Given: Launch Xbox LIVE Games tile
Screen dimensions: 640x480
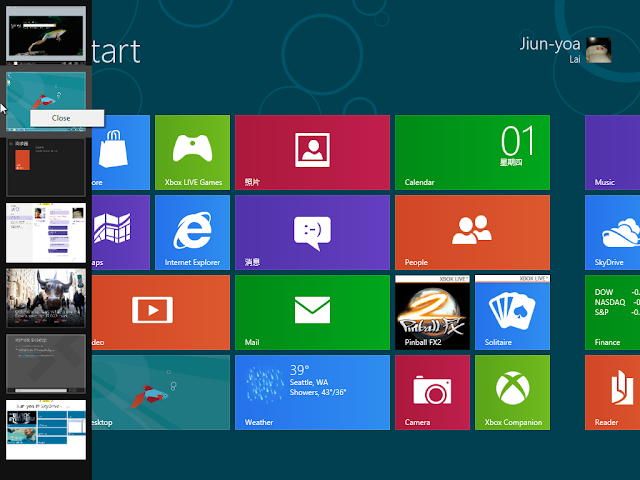Looking at the screenshot, I should [x=192, y=152].
